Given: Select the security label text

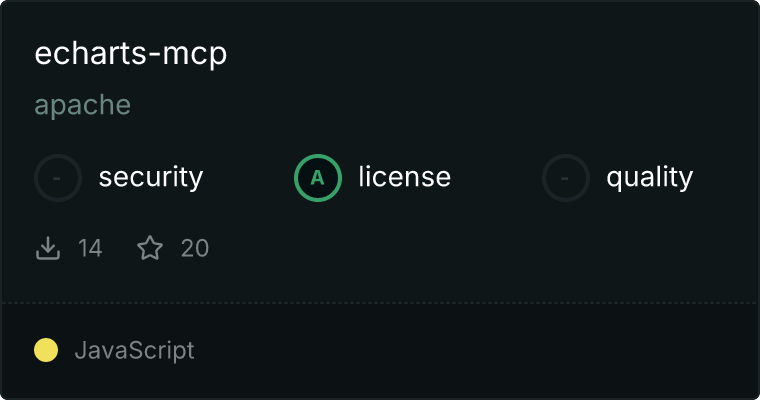Looking at the screenshot, I should [151, 177].
